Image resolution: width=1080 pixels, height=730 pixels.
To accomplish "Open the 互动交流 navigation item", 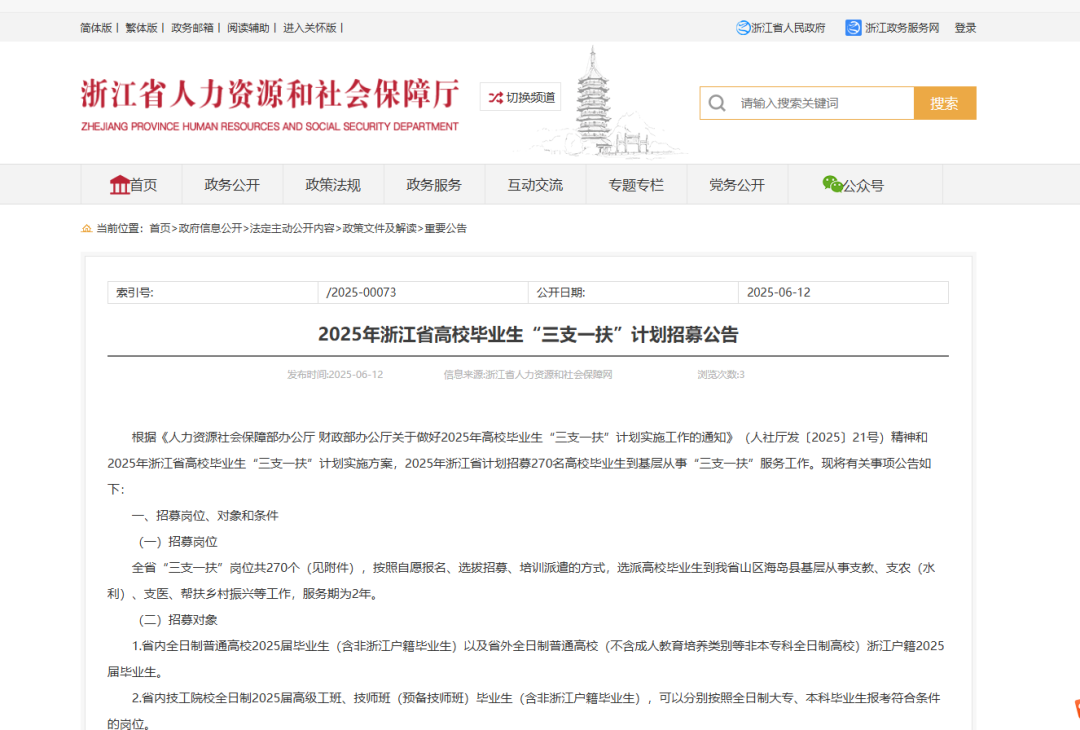I will click(535, 185).
